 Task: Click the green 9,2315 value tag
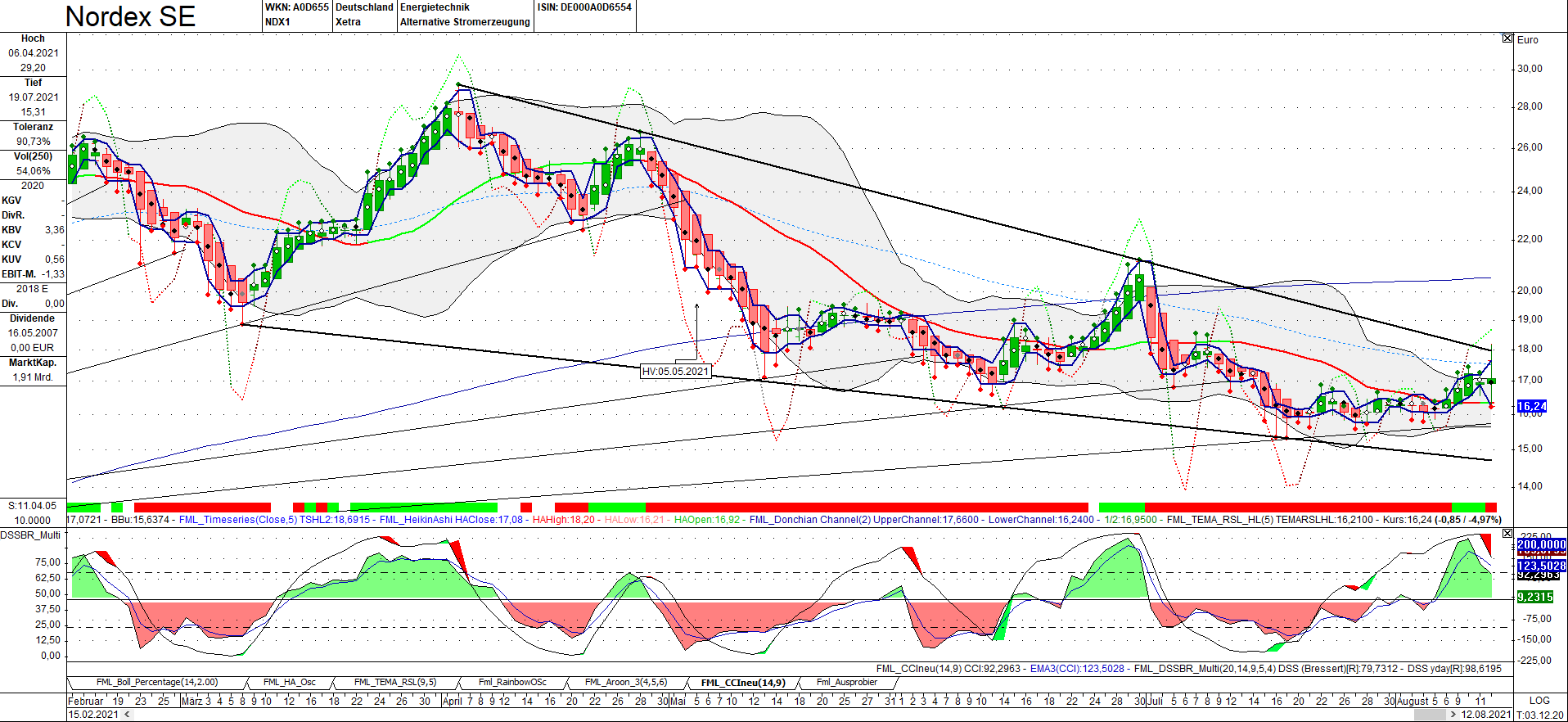point(1534,597)
